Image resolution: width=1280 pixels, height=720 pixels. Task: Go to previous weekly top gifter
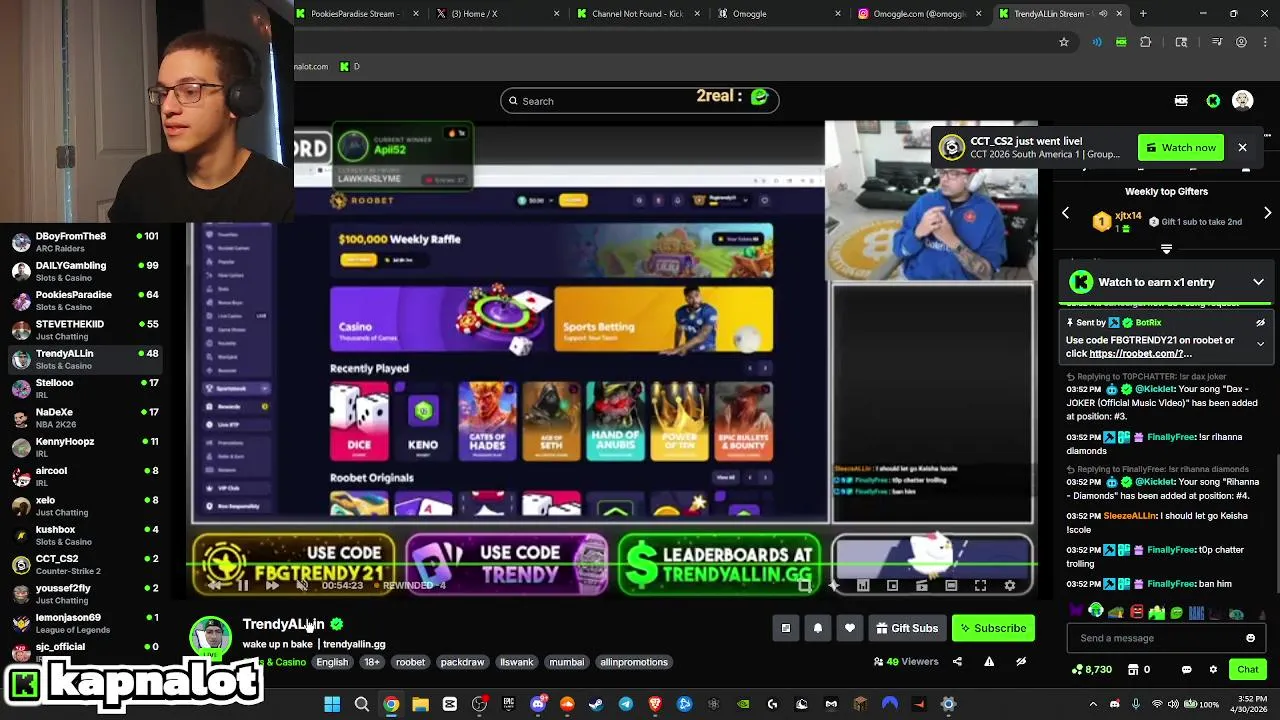click(1066, 213)
